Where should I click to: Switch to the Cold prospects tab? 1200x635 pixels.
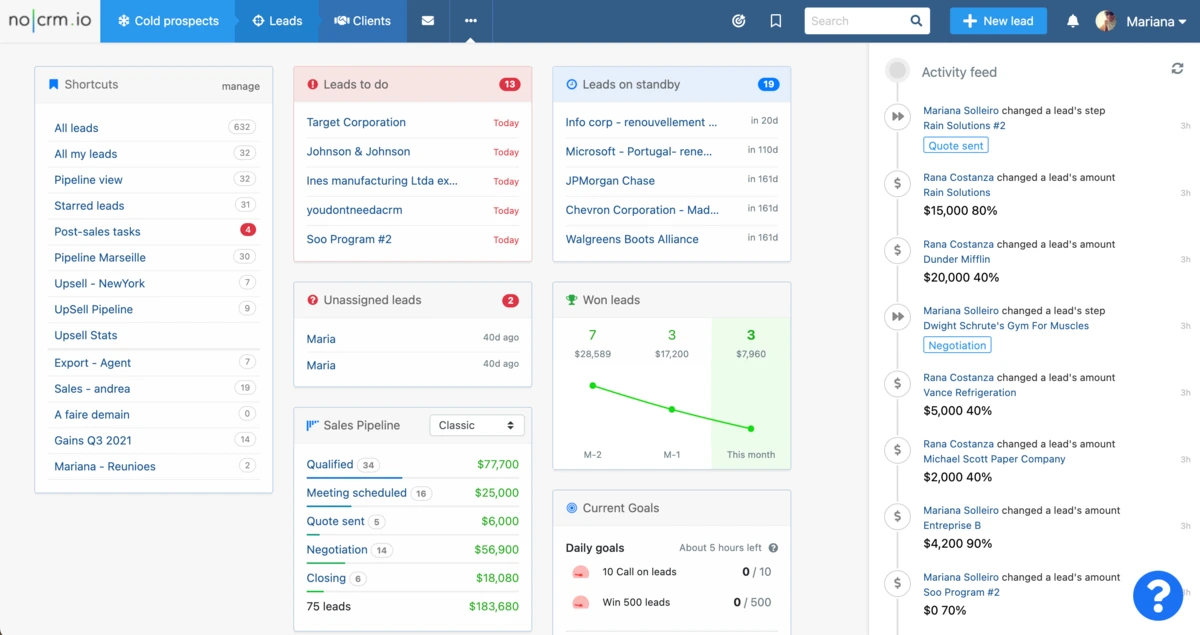pyautogui.click(x=168, y=21)
